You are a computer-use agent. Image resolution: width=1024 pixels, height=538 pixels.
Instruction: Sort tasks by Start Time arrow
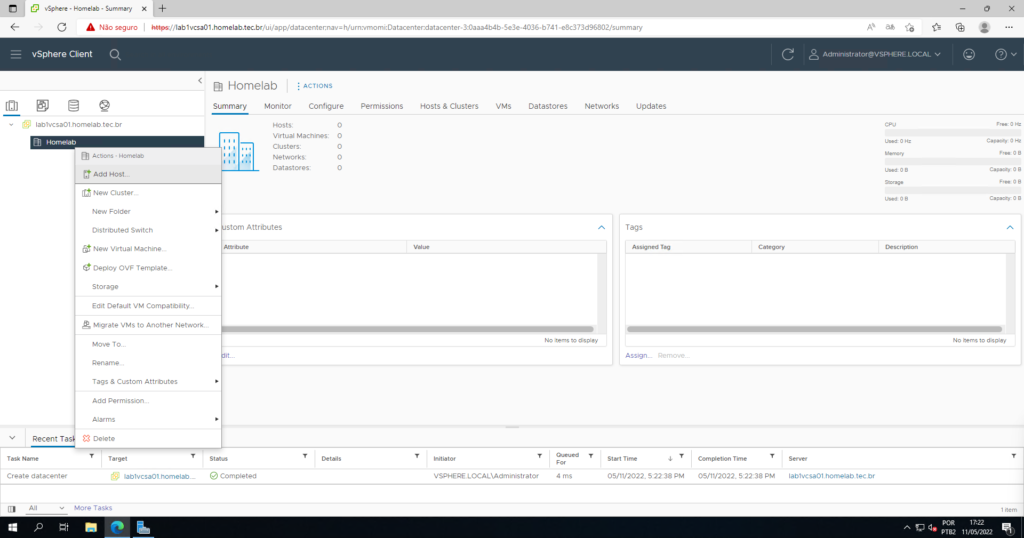click(x=670, y=458)
